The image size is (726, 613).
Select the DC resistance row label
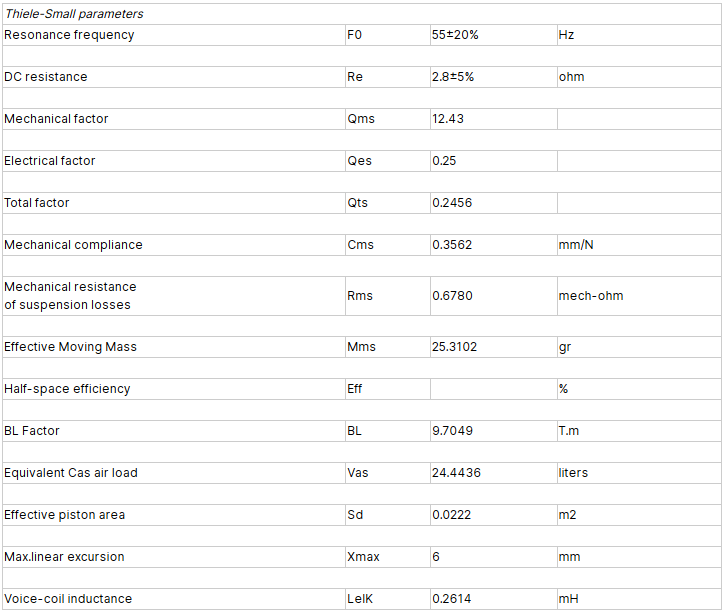[46, 77]
